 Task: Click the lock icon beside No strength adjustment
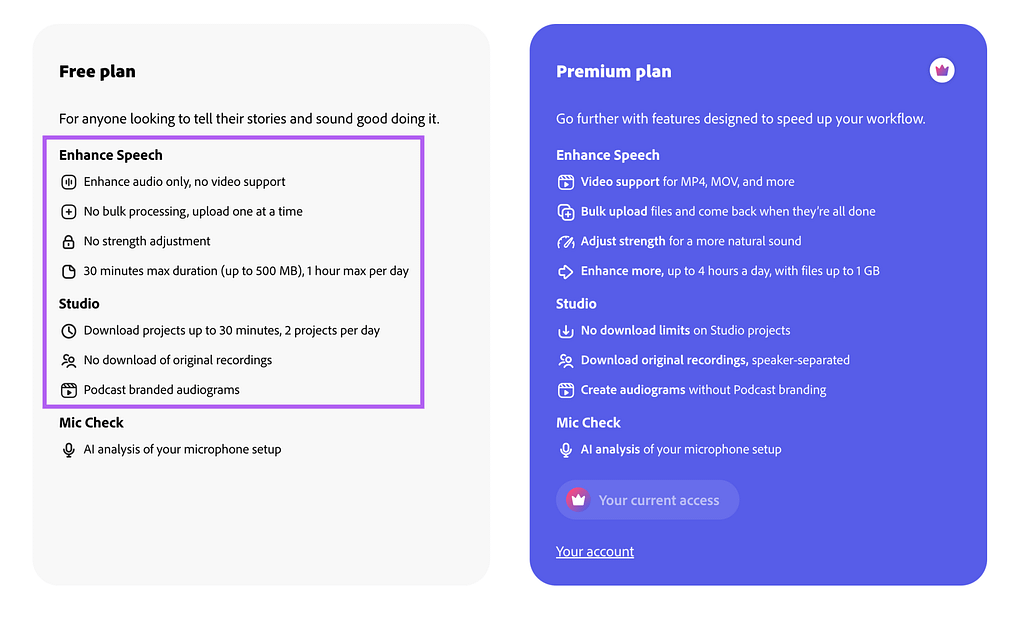click(x=69, y=242)
